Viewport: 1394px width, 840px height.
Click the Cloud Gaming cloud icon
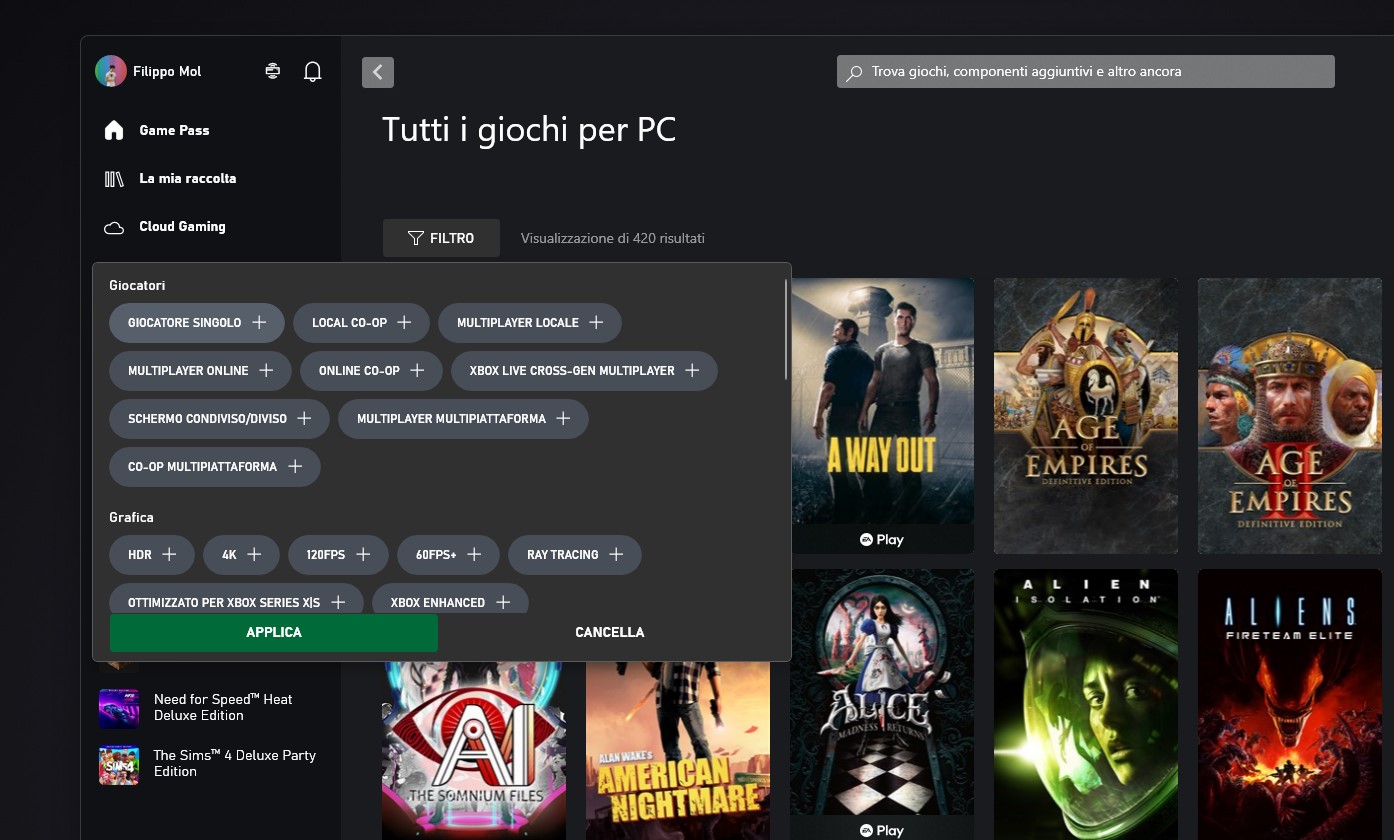[x=114, y=227]
